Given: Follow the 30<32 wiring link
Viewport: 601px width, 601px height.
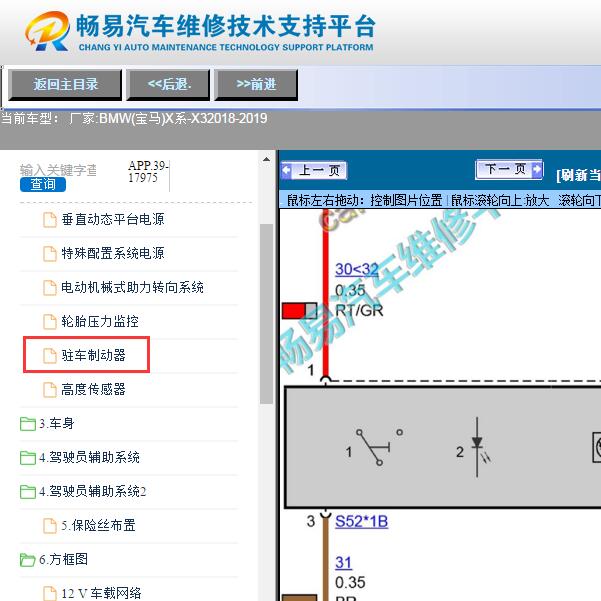Looking at the screenshot, I should click(357, 269).
